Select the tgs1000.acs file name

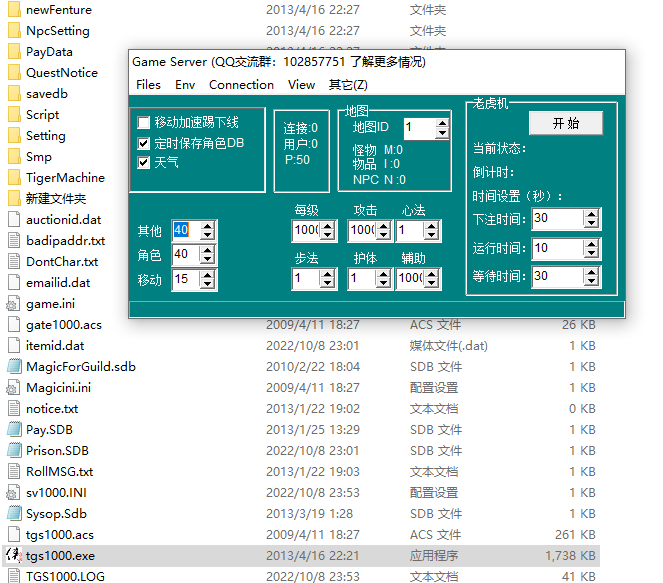[x=60, y=535]
